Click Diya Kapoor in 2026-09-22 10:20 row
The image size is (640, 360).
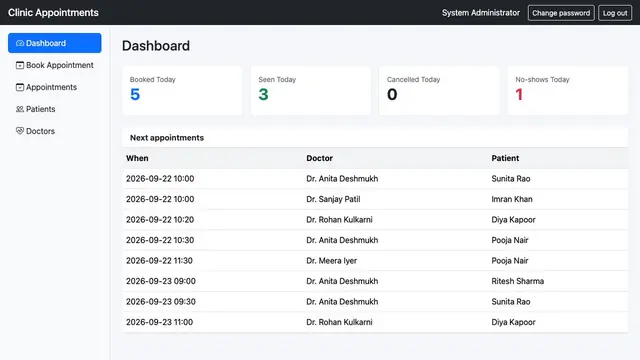(513, 220)
